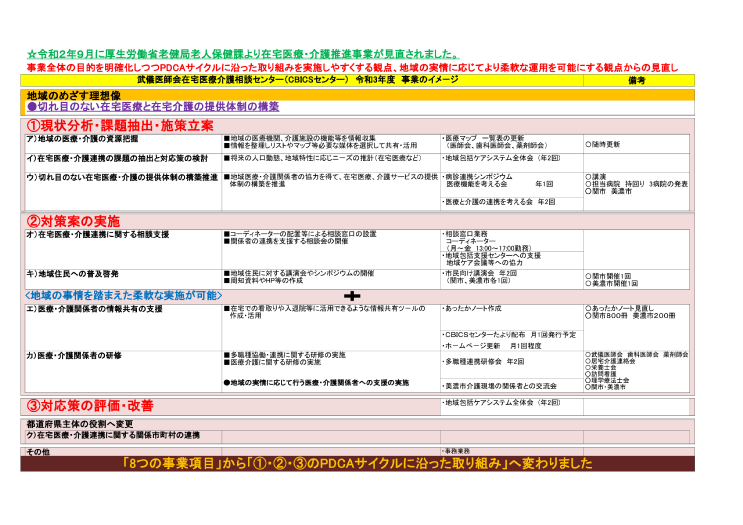The height and width of the screenshot is (525, 743).
Task: Click the black circle before 地域の実情に応じて行う
Action: pyautogui.click(x=226, y=382)
